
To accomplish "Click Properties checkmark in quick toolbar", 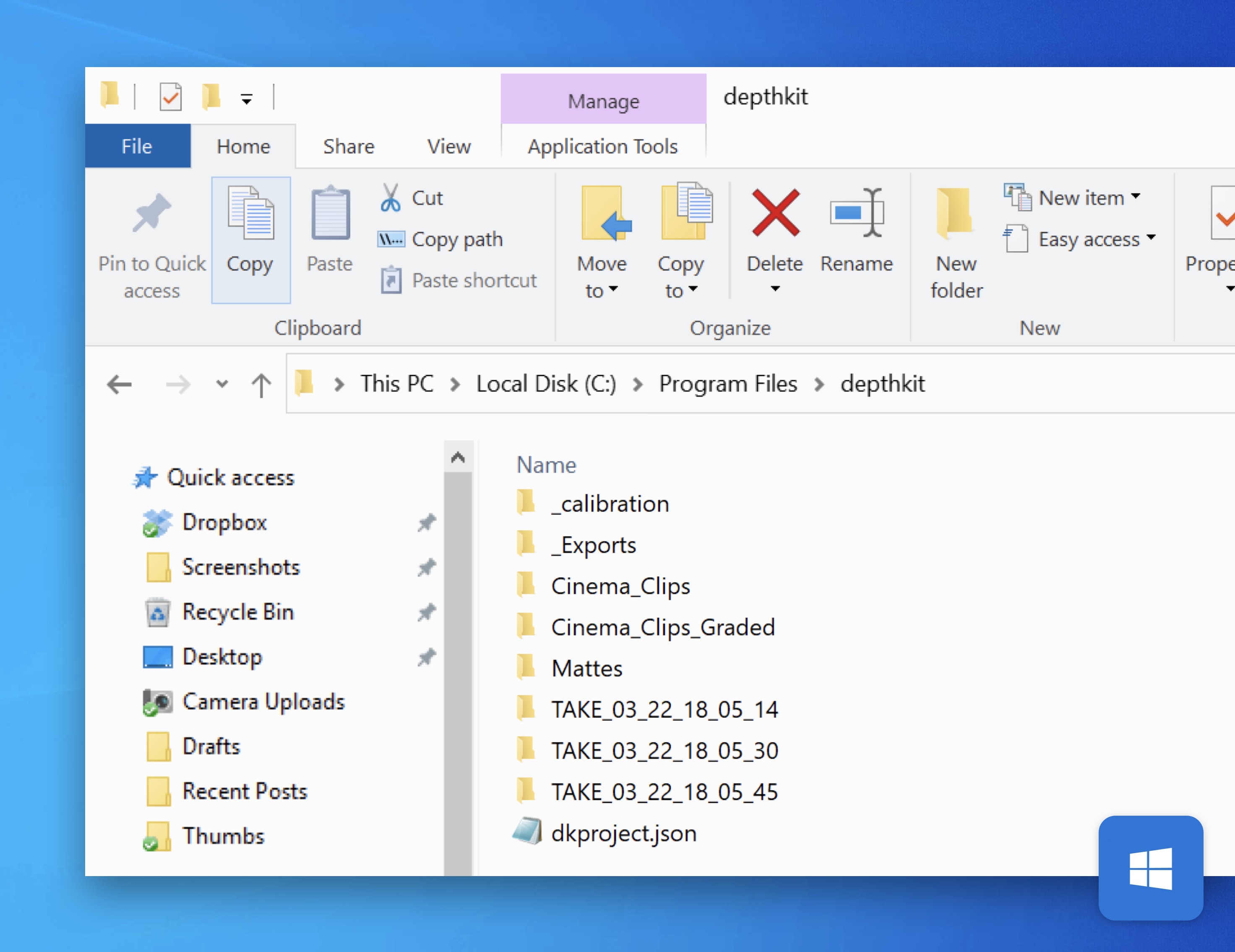I will click(170, 97).
